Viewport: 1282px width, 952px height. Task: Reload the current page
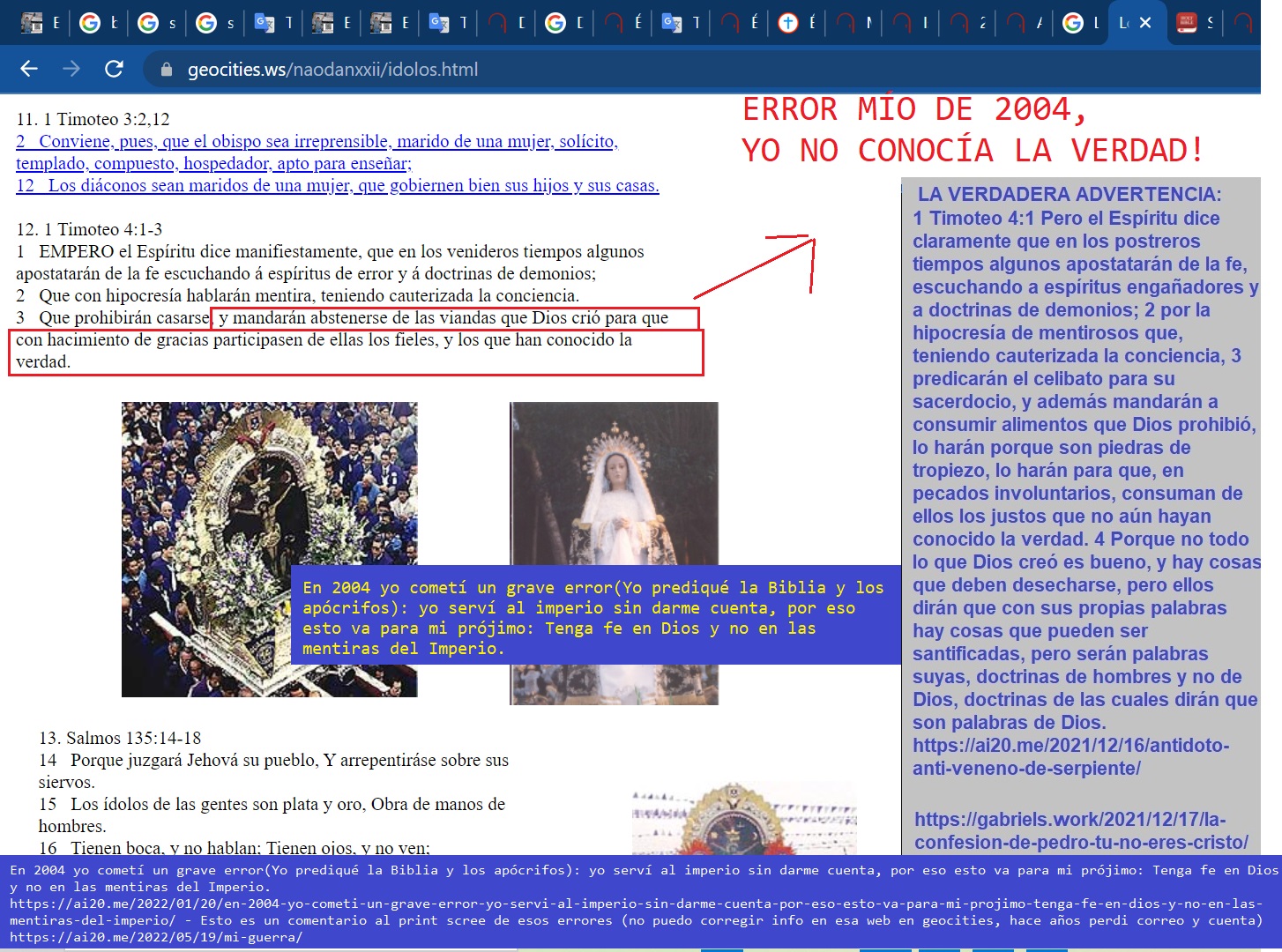click(x=114, y=69)
